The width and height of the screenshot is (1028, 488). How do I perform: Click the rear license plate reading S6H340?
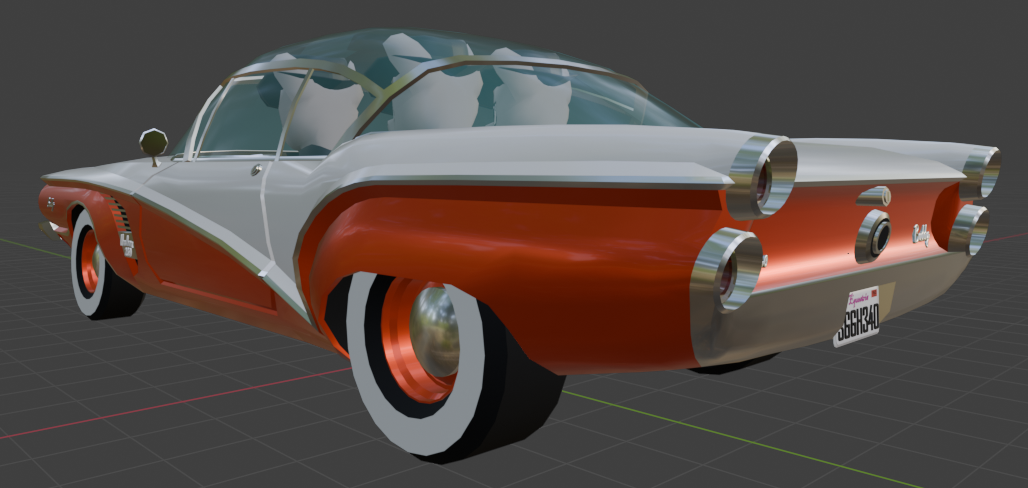[x=856, y=317]
